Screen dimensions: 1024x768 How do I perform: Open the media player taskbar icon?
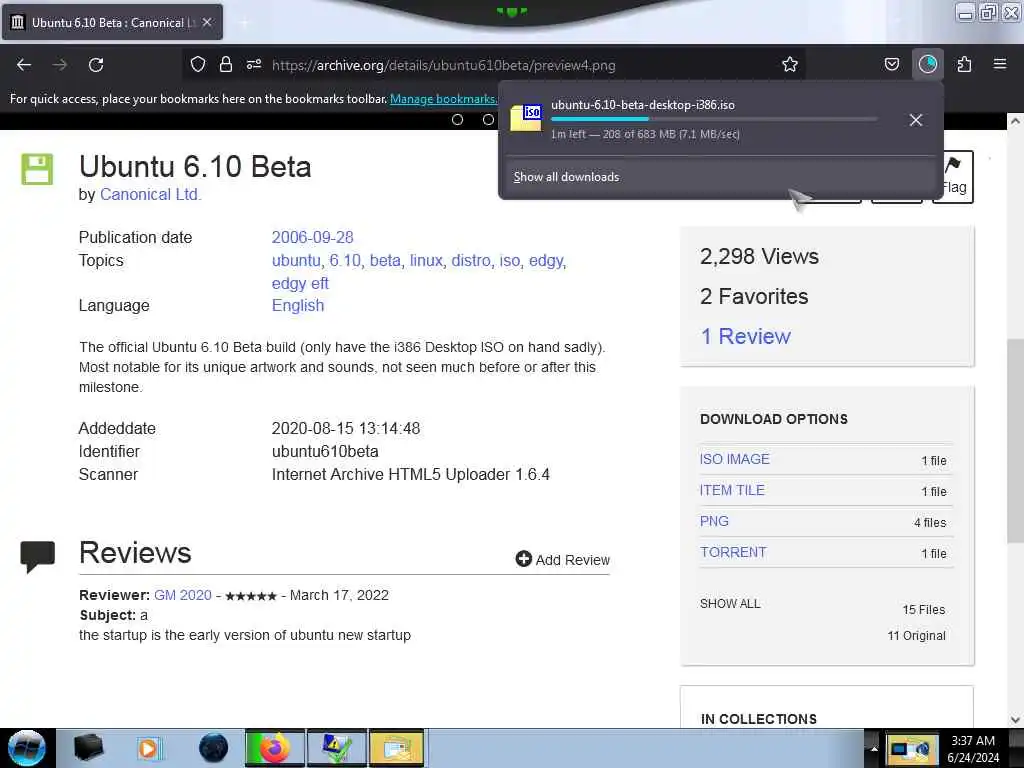[x=150, y=748]
